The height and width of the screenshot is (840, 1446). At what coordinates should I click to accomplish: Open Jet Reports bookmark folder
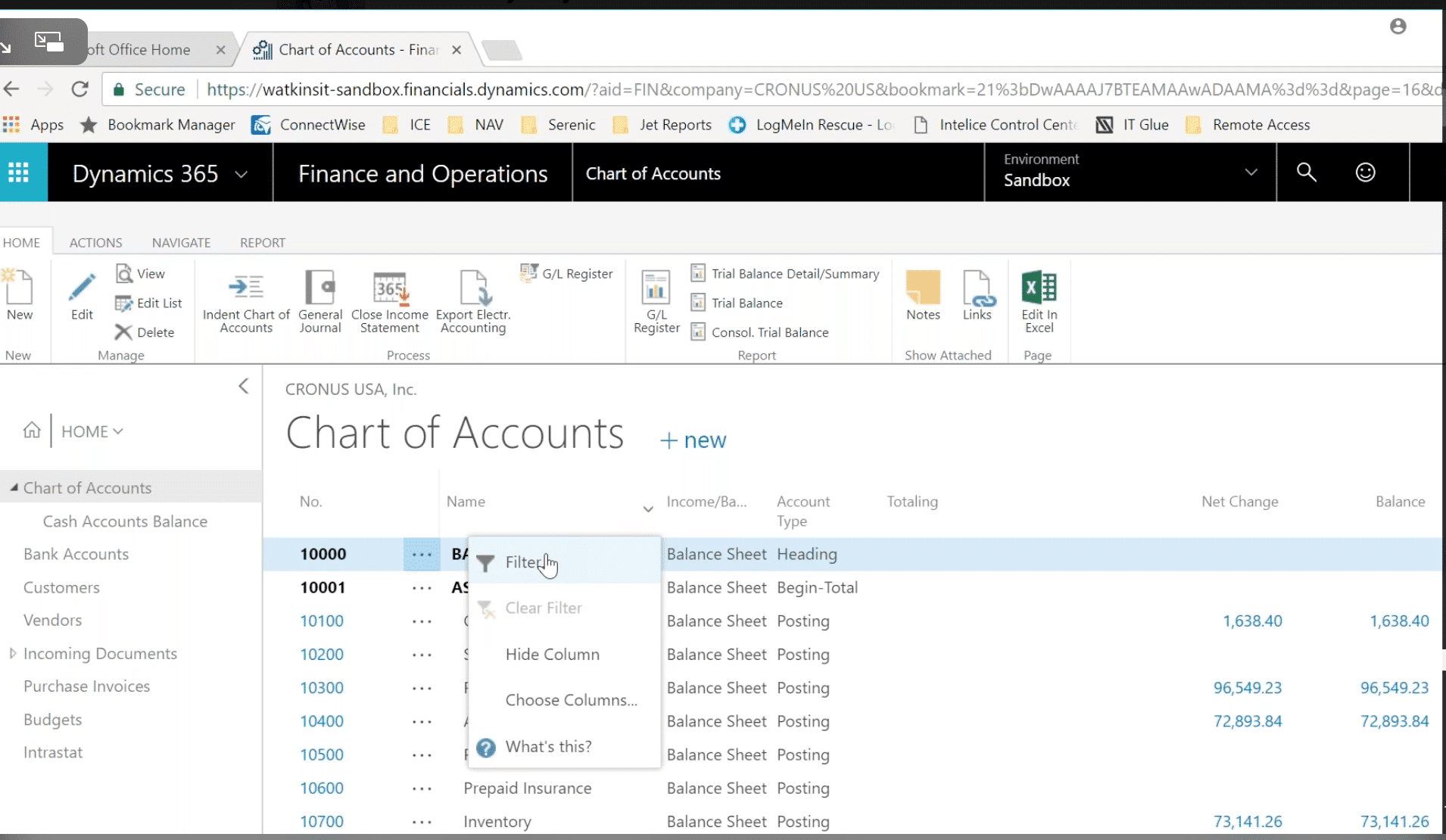pos(662,125)
